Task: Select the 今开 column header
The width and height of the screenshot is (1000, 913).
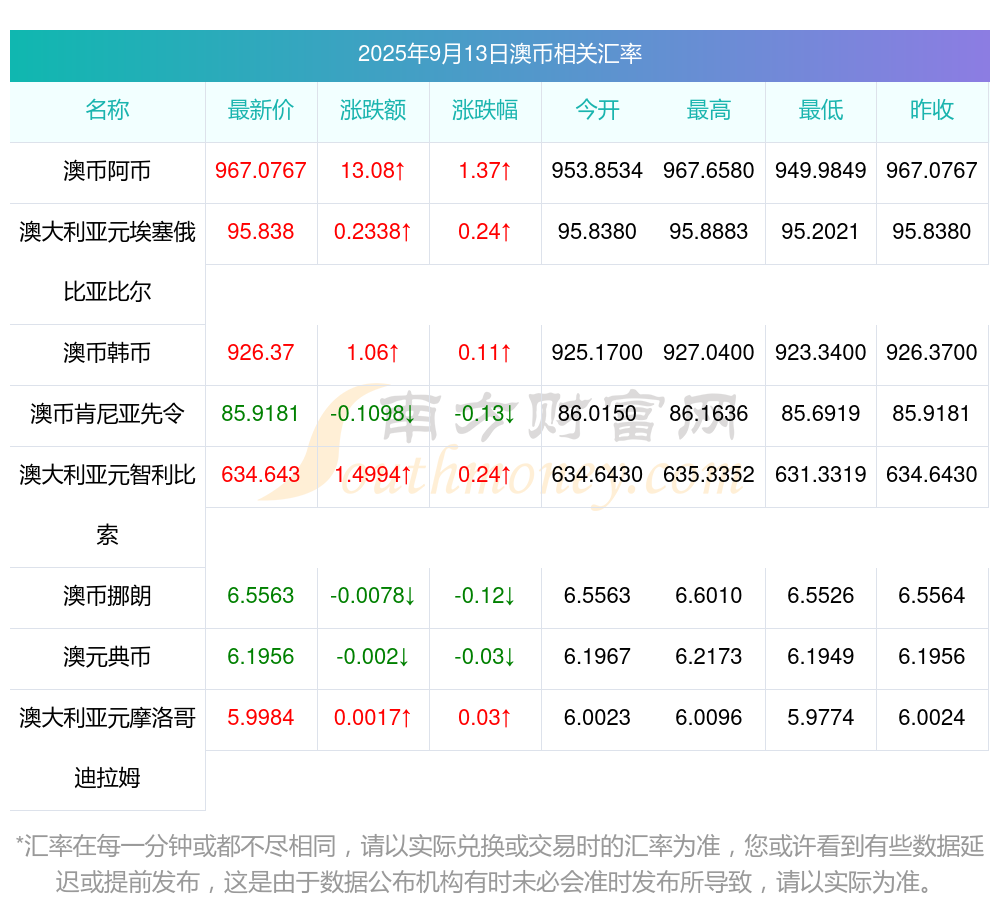Action: coord(597,110)
